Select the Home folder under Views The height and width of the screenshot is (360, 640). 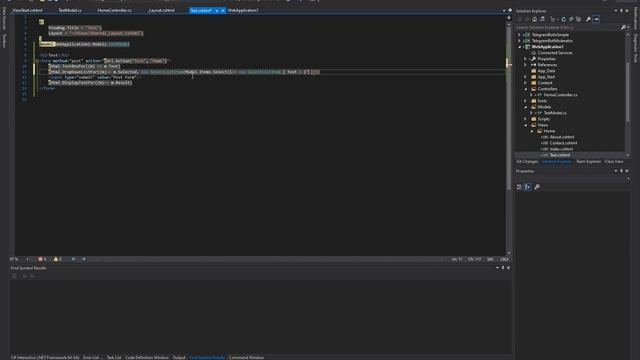click(x=549, y=131)
